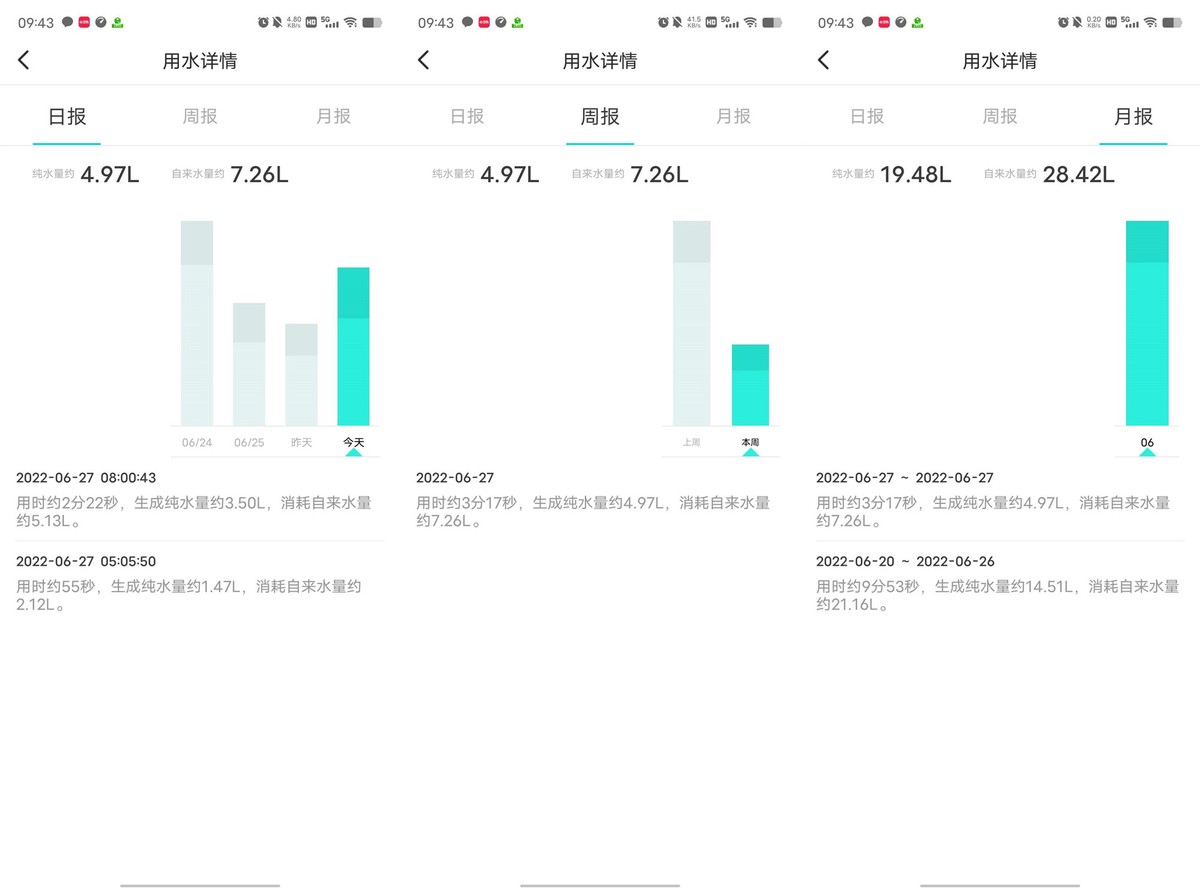Open monthly record 2022-06-27 ~ 2022-06-27

pyautogui.click(x=1000, y=499)
